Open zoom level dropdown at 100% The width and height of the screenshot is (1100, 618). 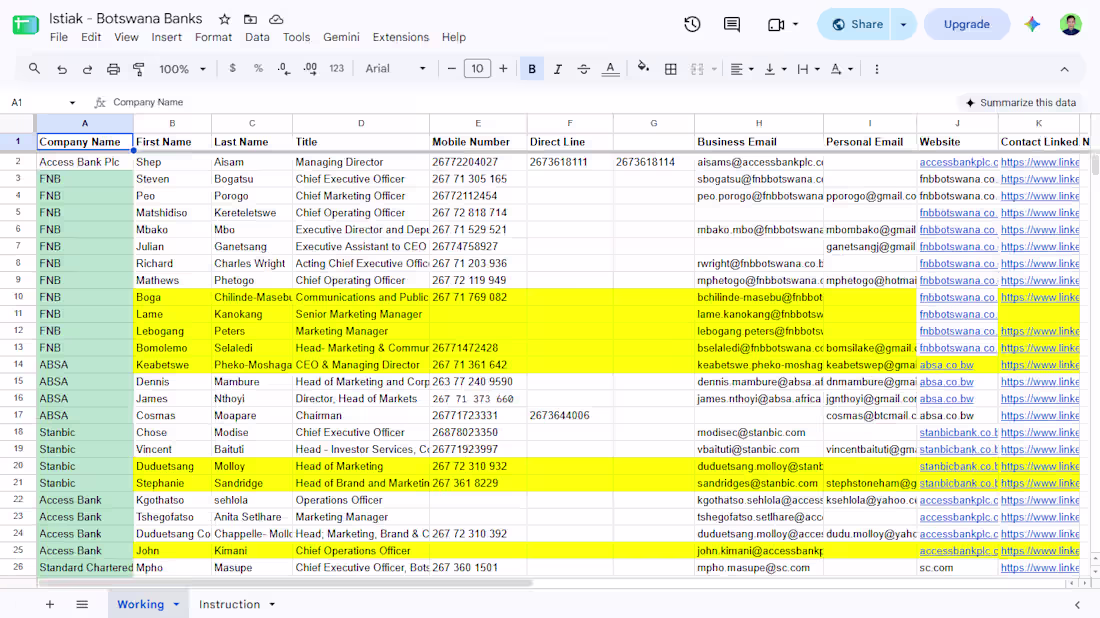coord(182,69)
